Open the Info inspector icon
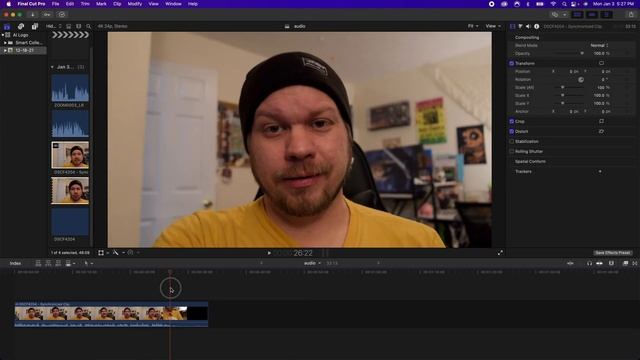The width and height of the screenshot is (640, 360). pos(536,26)
